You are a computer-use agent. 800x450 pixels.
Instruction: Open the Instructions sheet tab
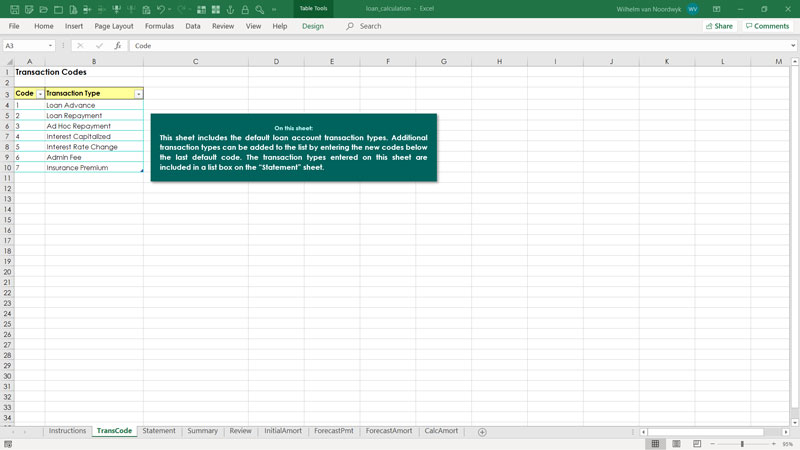[x=67, y=431]
